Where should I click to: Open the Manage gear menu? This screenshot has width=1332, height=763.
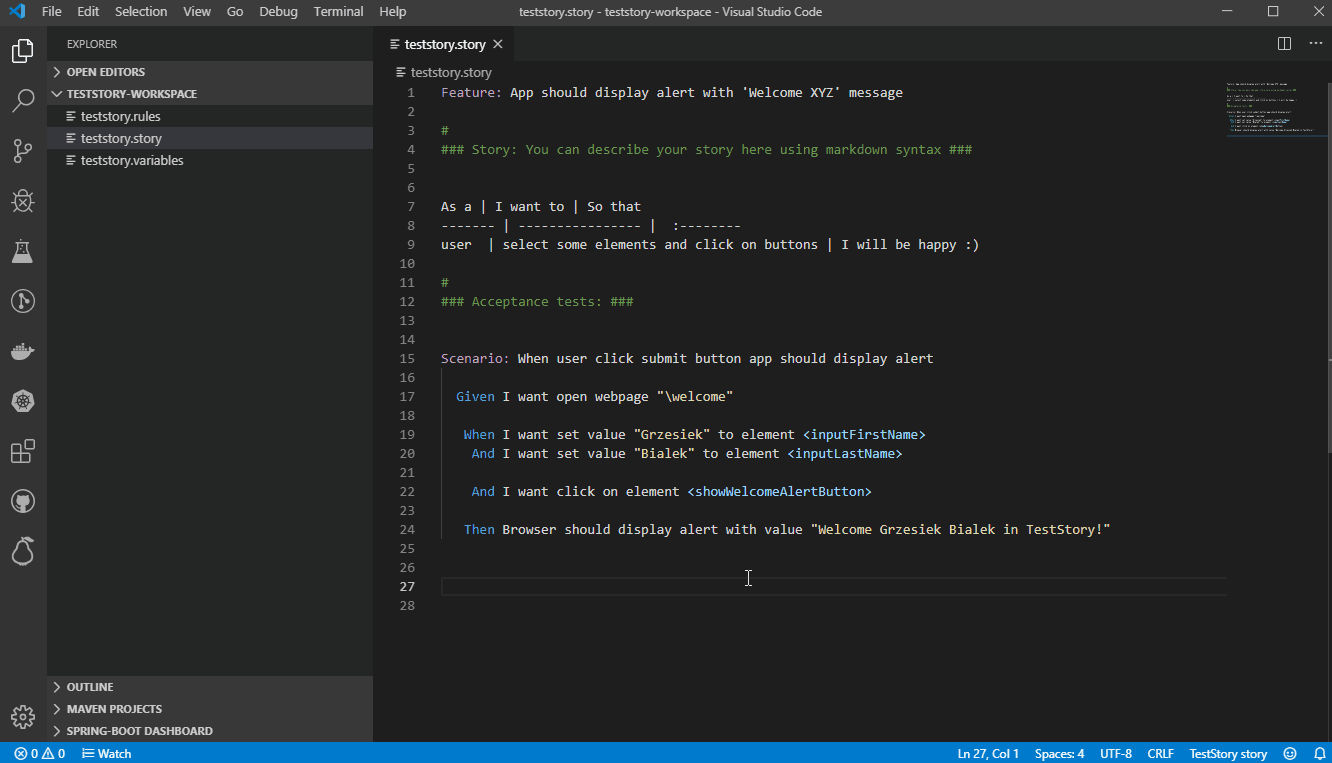click(x=23, y=717)
